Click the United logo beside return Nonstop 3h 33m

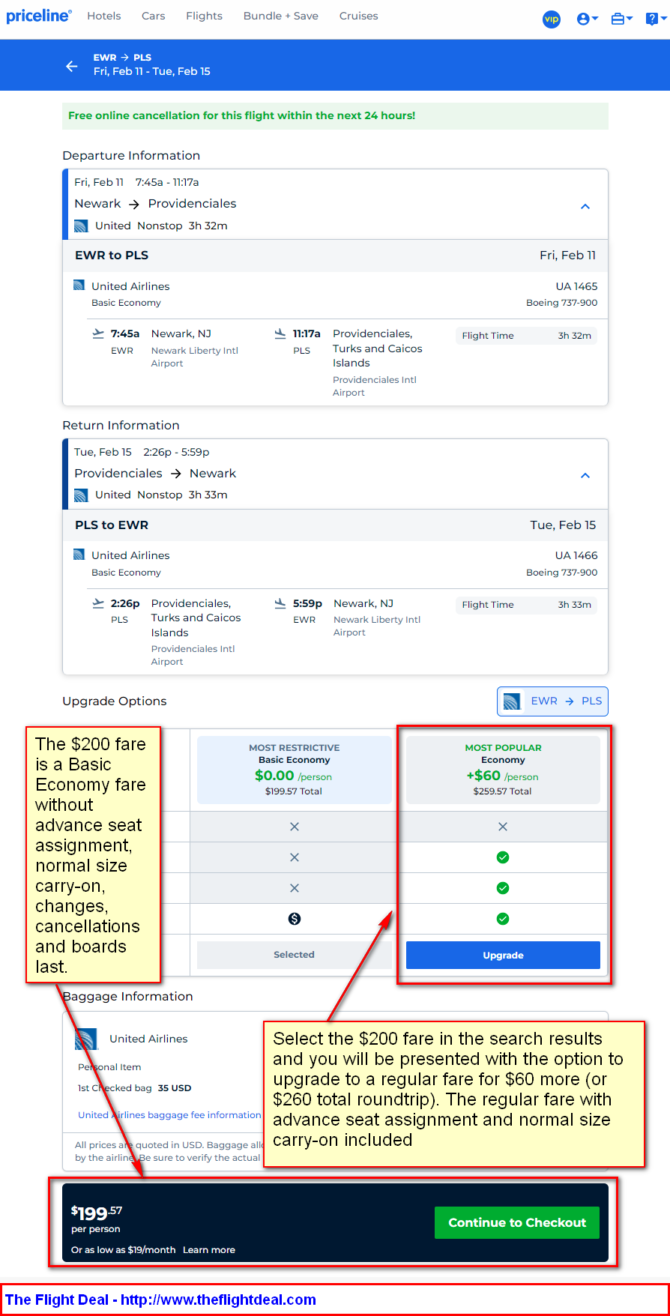(81, 495)
